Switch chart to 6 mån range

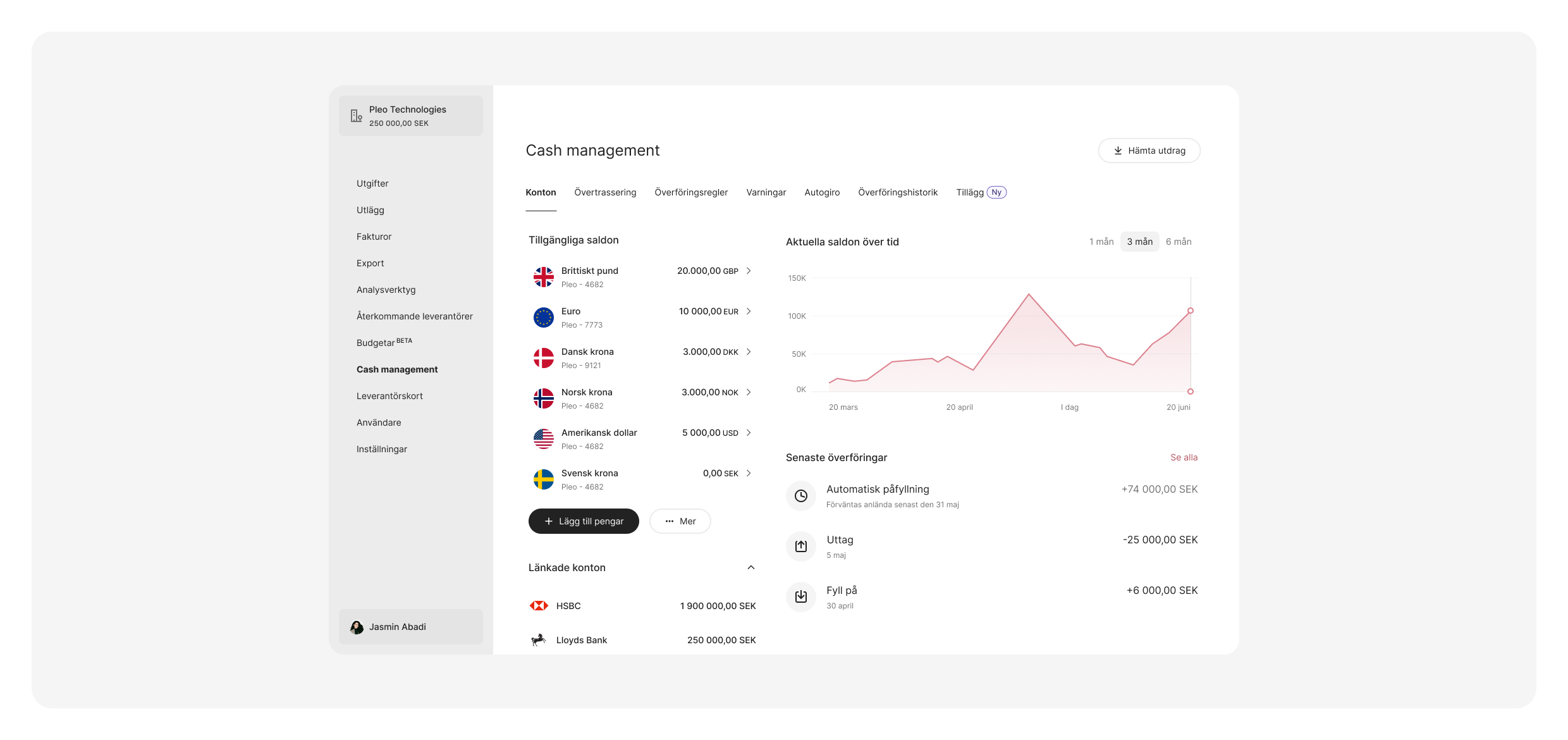1178,242
